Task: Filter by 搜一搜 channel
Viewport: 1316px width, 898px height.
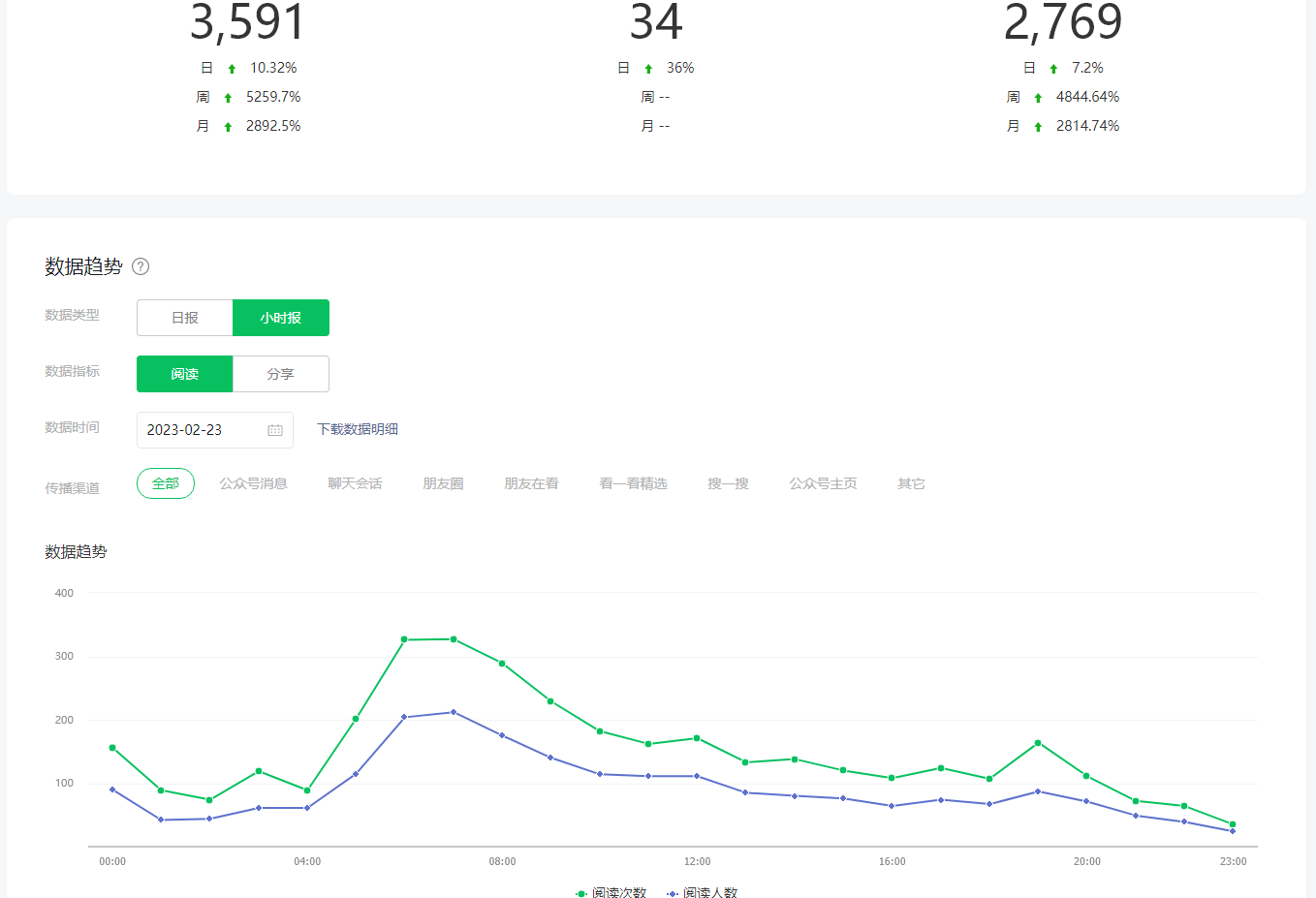Action: coord(728,483)
